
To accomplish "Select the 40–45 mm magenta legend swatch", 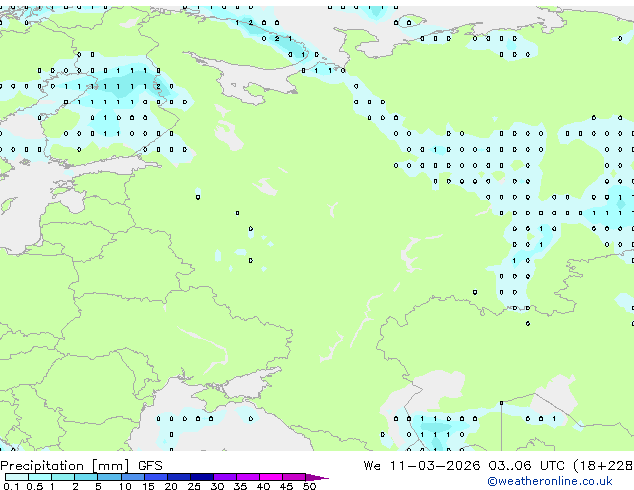I will point(271,477).
